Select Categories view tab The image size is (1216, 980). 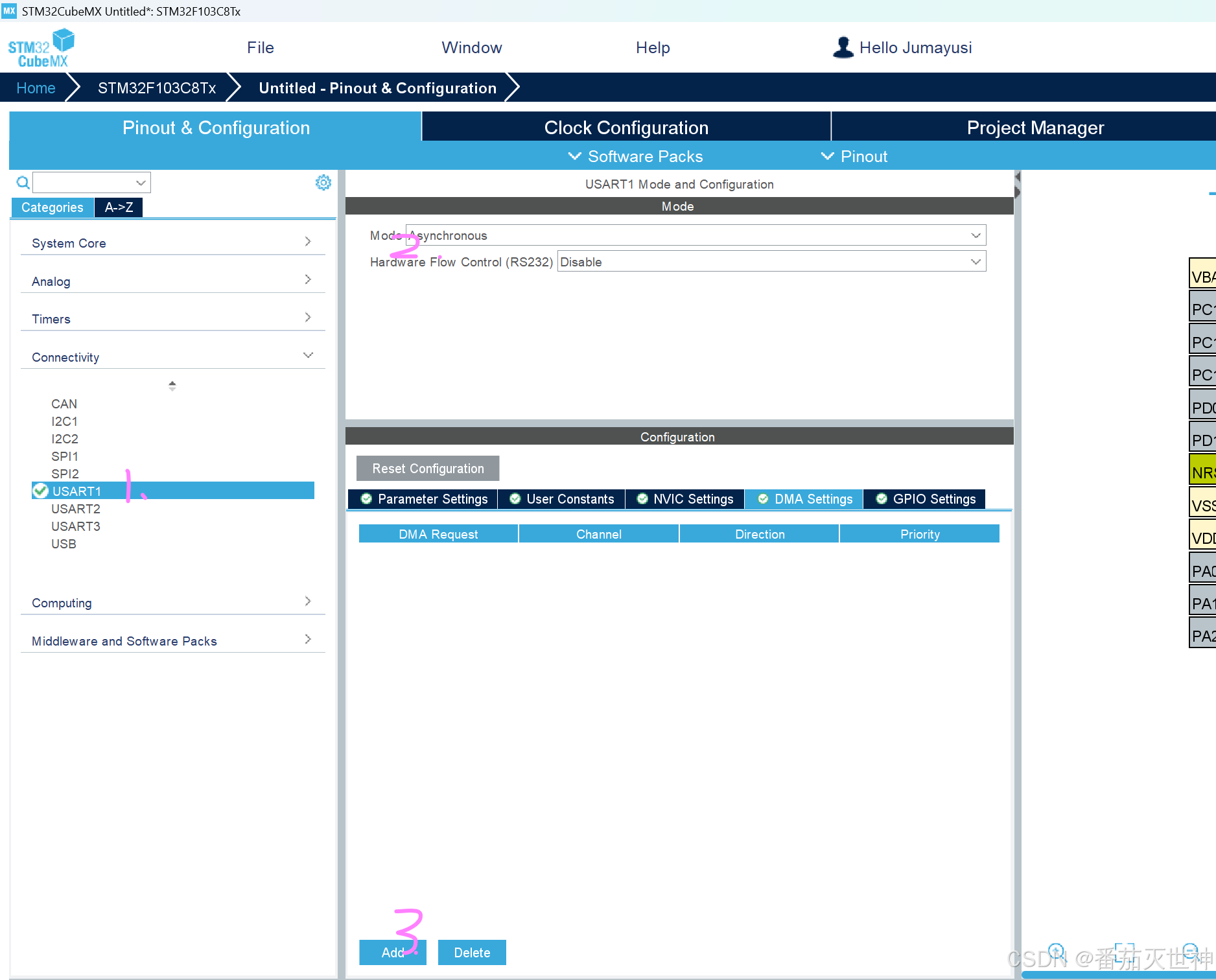[52, 207]
